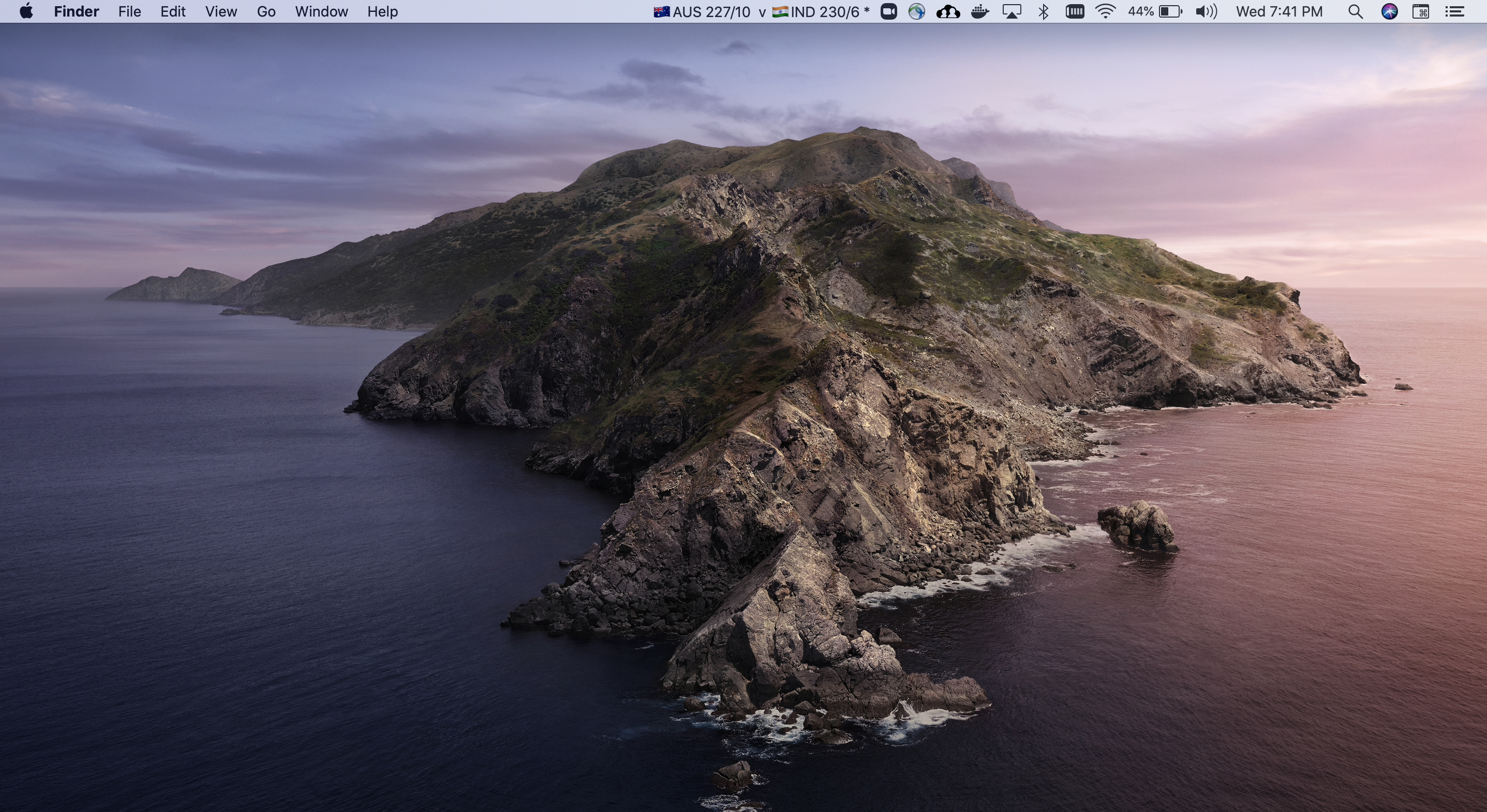Screen dimensions: 1487x812
Task: Open the Finder application menu
Action: coord(76,11)
